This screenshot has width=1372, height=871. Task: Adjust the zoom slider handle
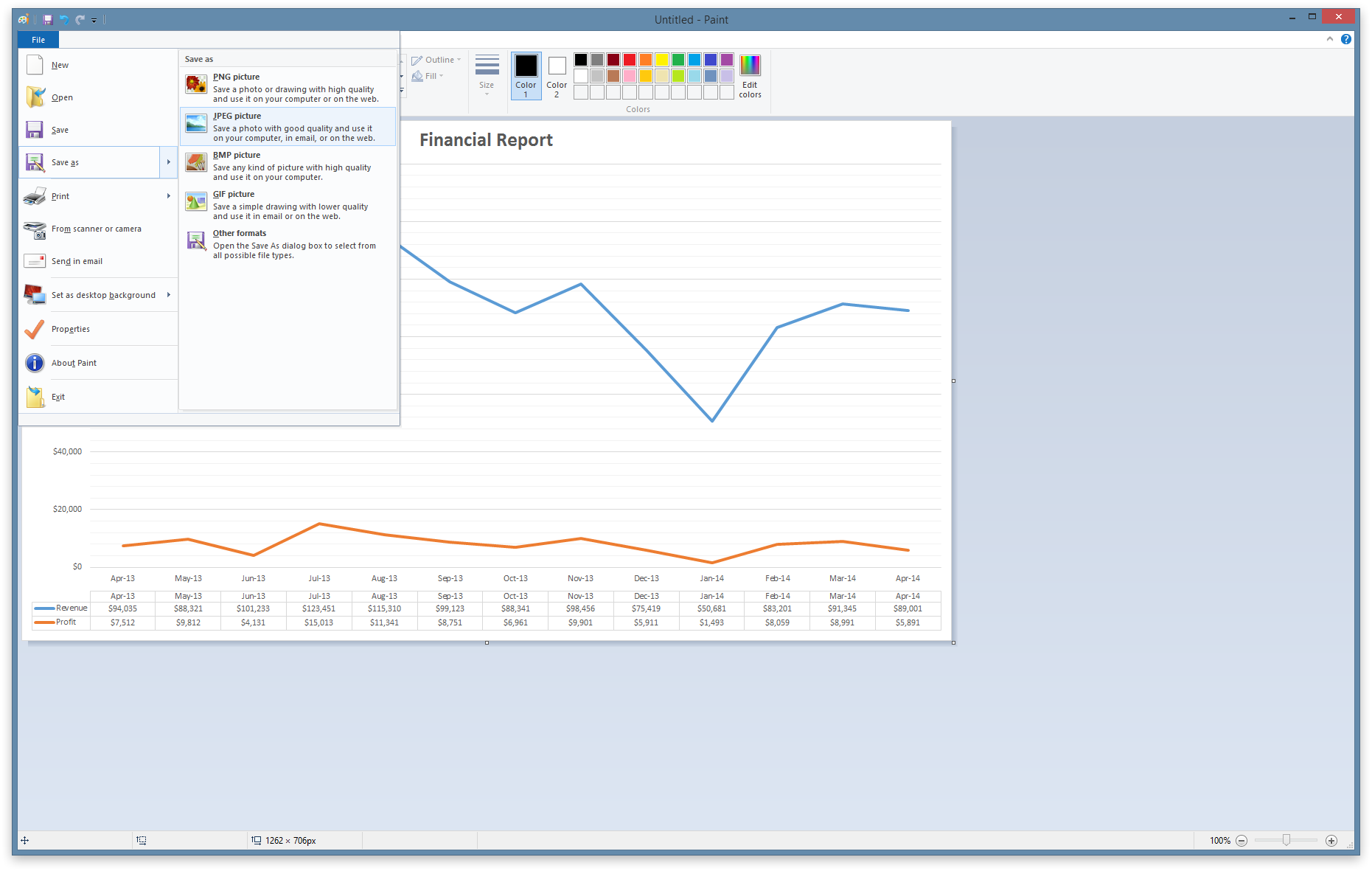pyautogui.click(x=1286, y=841)
